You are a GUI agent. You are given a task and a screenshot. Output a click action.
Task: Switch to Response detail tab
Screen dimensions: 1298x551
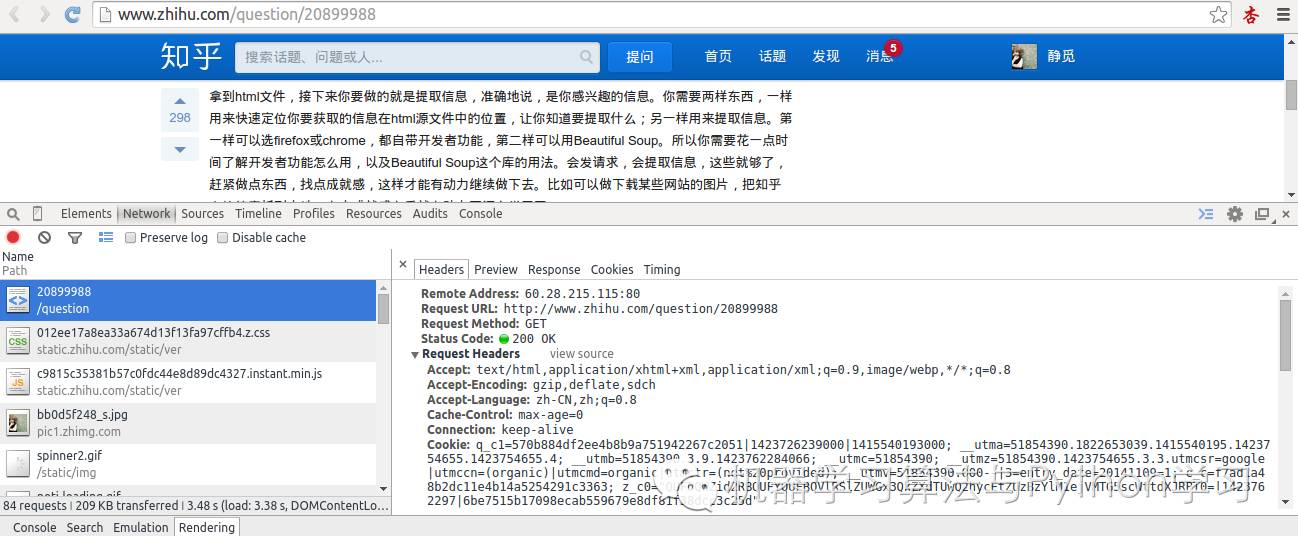pyautogui.click(x=554, y=270)
